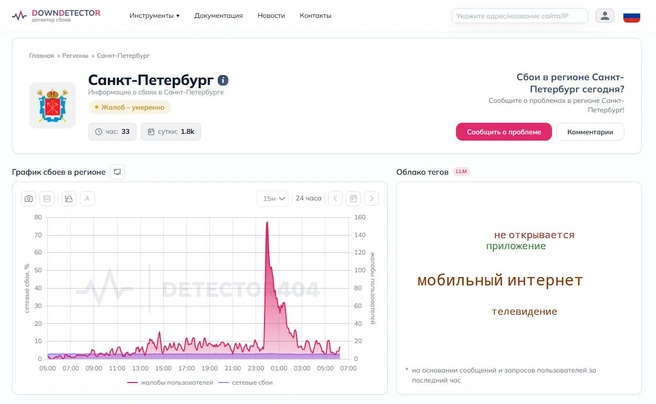Click the data table icon in chart toolbar
This screenshot has height=404, width=656.
point(47,199)
